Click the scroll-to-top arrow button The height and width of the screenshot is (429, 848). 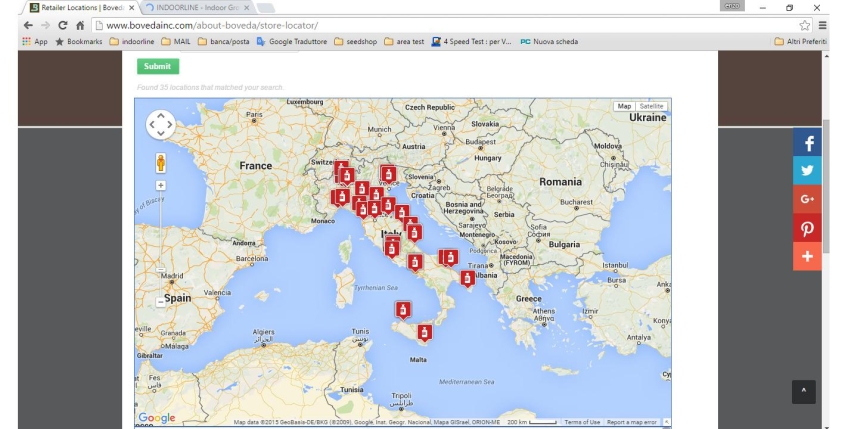tap(804, 391)
